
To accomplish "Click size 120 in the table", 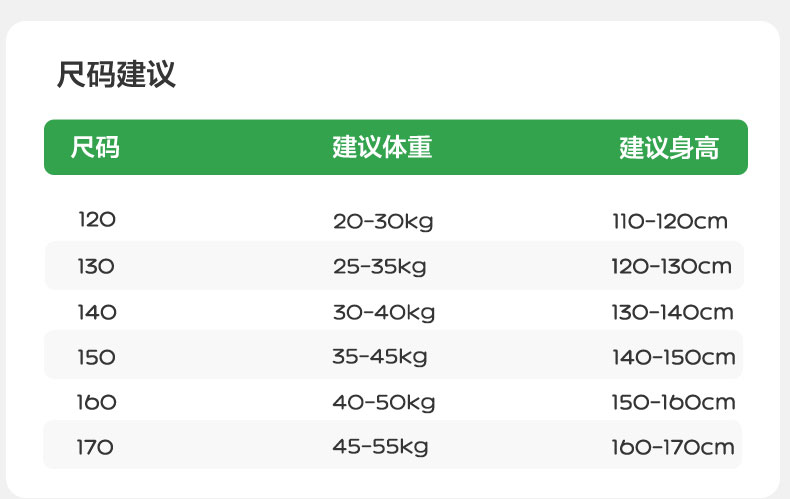I will (x=97, y=221).
